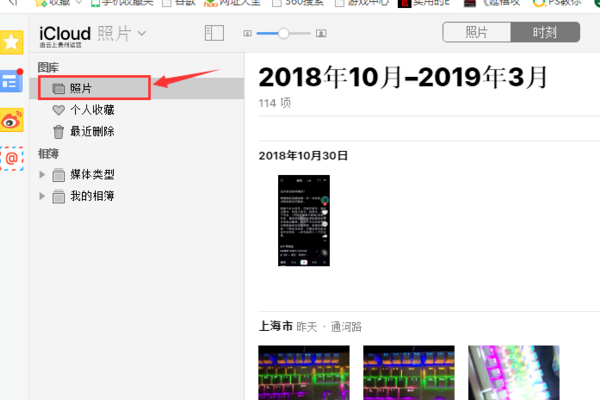Open the blue news feed sidebar icon

click(x=11, y=81)
